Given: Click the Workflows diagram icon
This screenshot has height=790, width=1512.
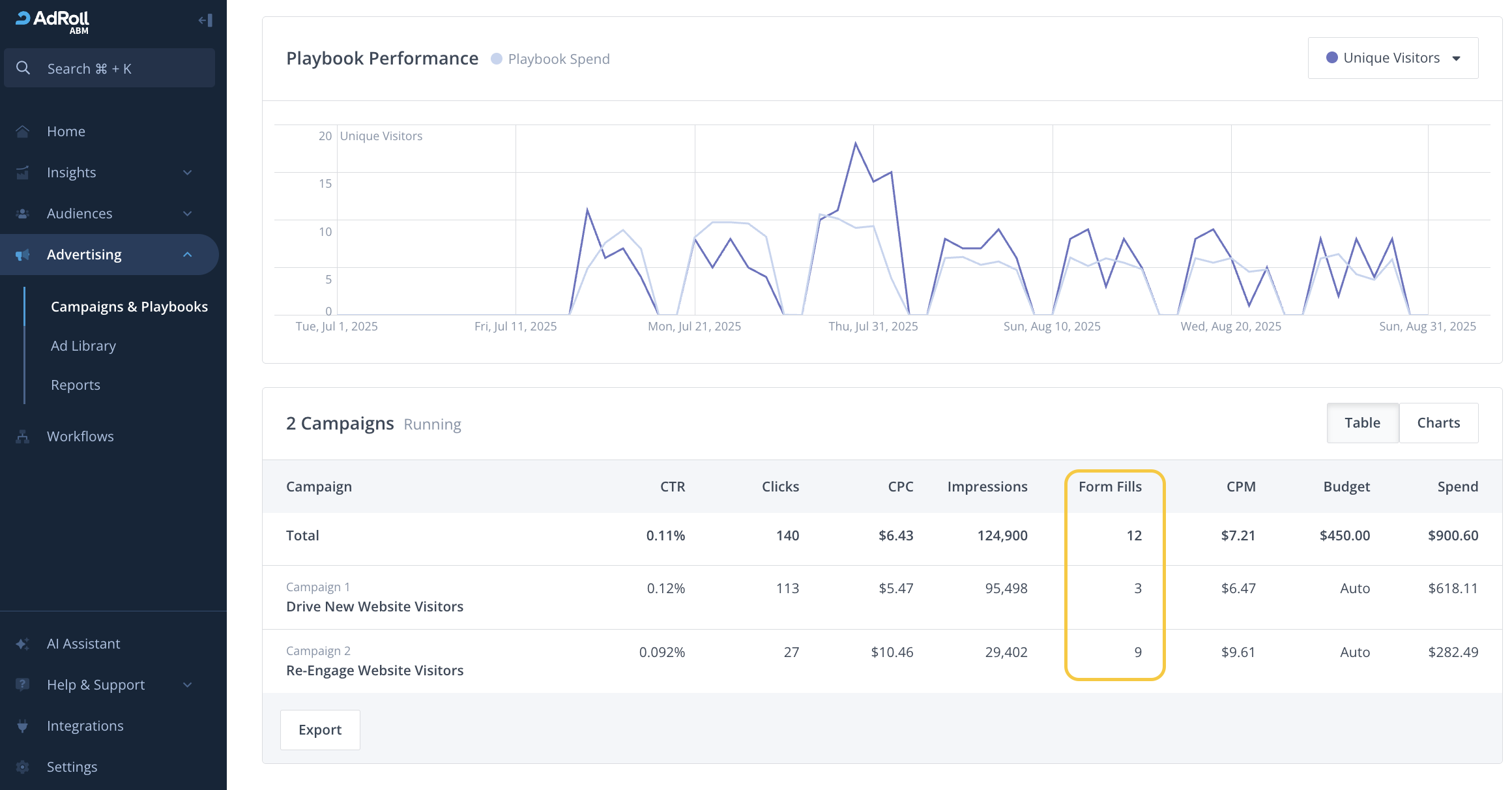Looking at the screenshot, I should coord(23,437).
